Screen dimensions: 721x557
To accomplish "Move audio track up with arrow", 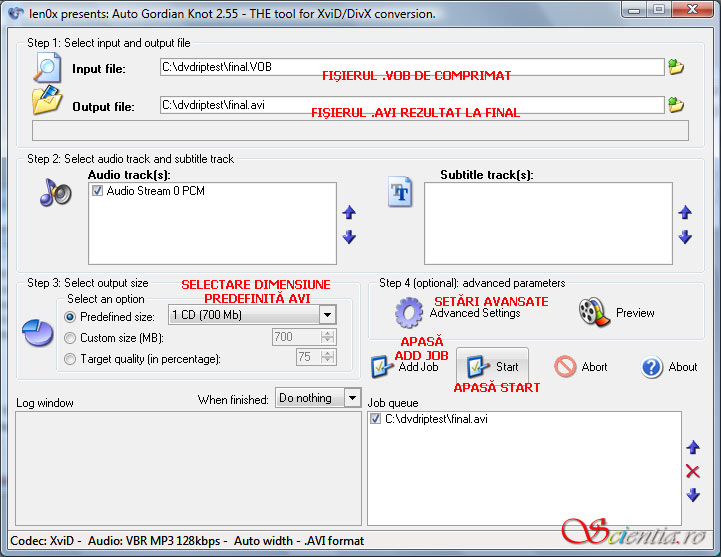I will point(349,212).
